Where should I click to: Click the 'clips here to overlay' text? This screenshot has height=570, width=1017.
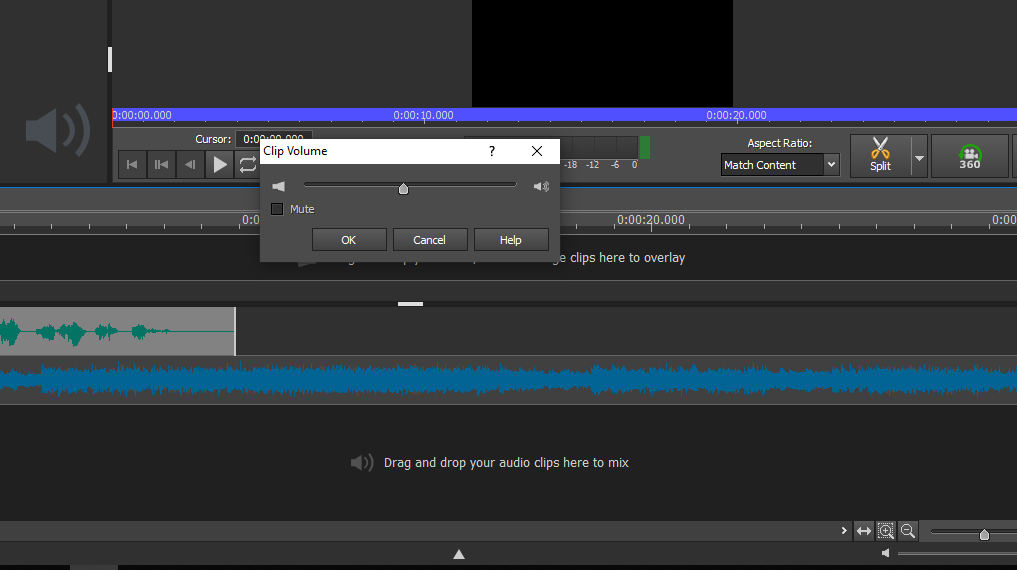point(627,257)
